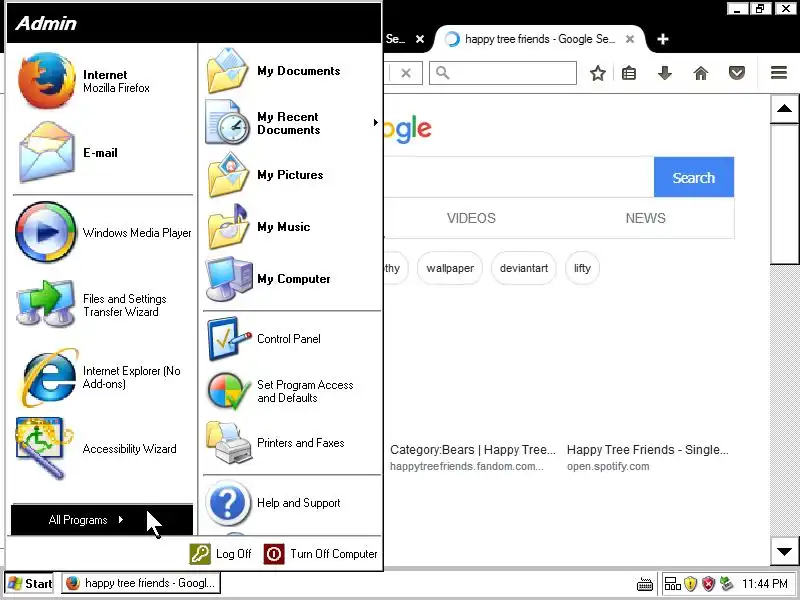The width and height of the screenshot is (800, 600).
Task: Open Category:Bears Happy Tree result
Action: pyautogui.click(x=472, y=450)
